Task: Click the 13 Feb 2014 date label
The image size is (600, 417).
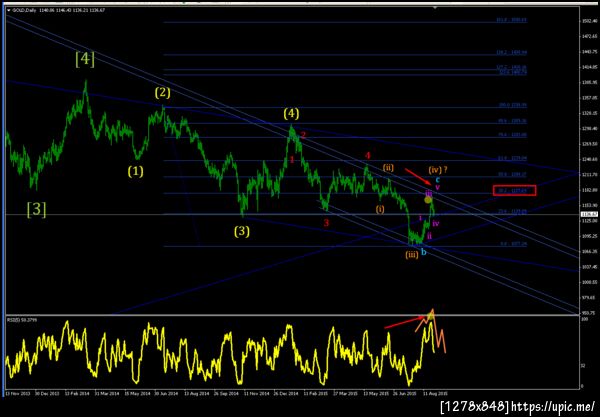Action: point(77,393)
